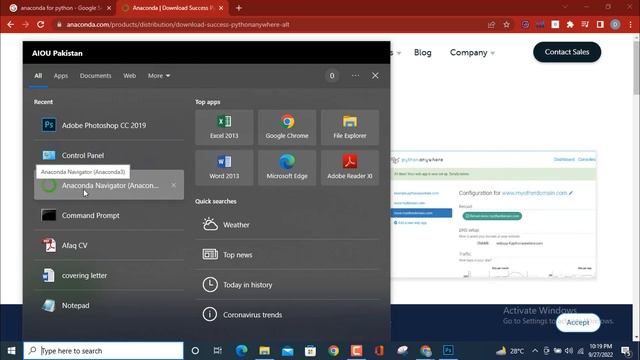Open the Chrome profile avatar
The width and height of the screenshot is (640, 360).
tap(616, 24)
